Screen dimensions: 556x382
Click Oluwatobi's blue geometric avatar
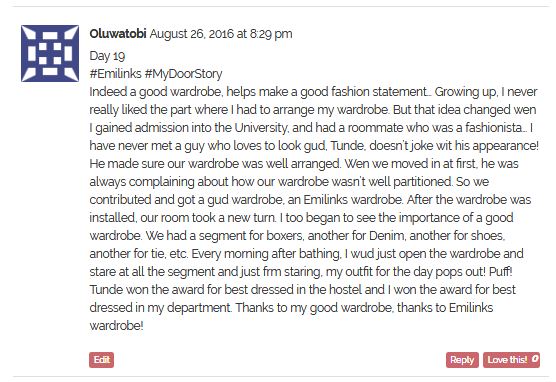(50, 54)
